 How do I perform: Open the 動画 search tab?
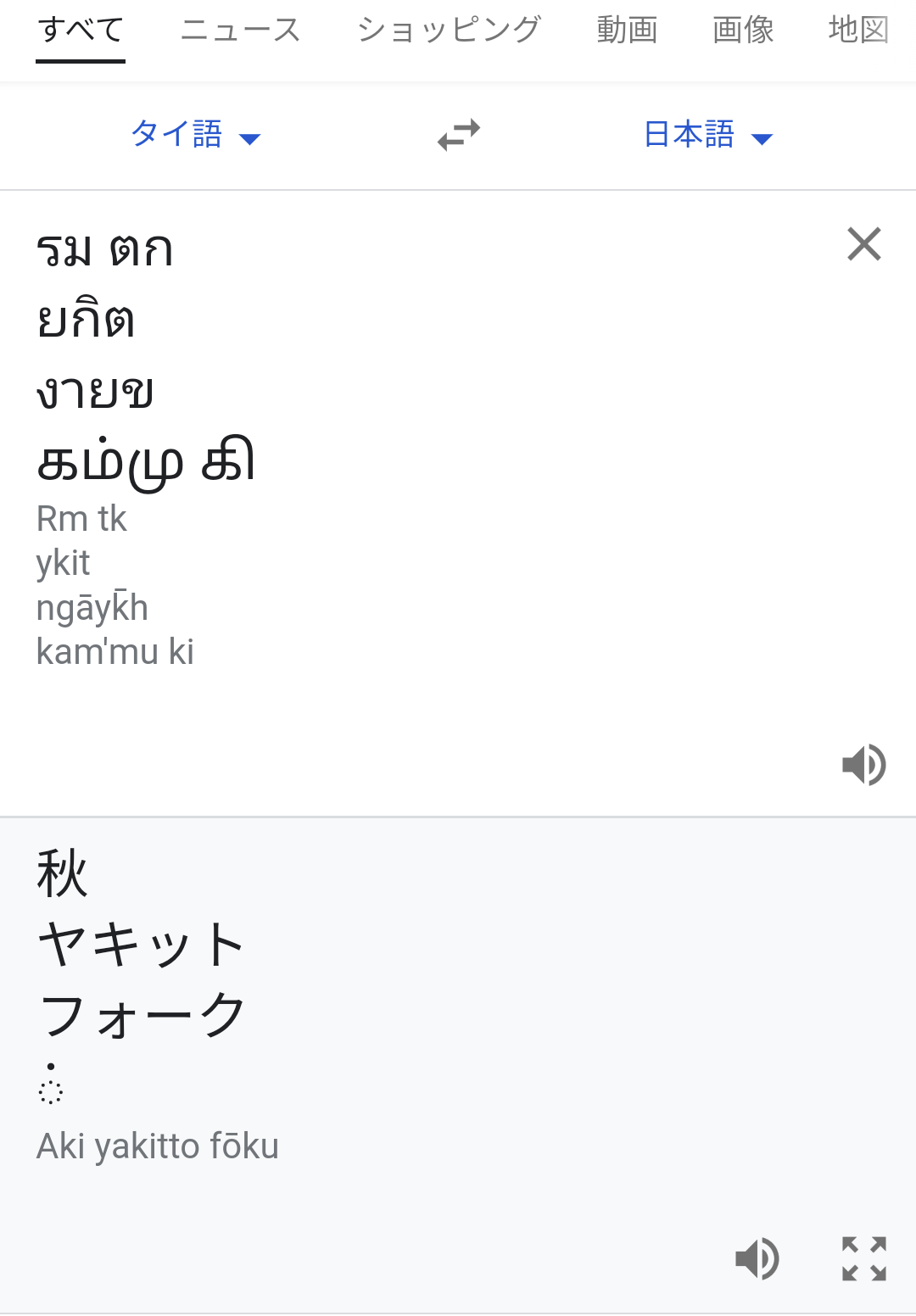point(627,31)
